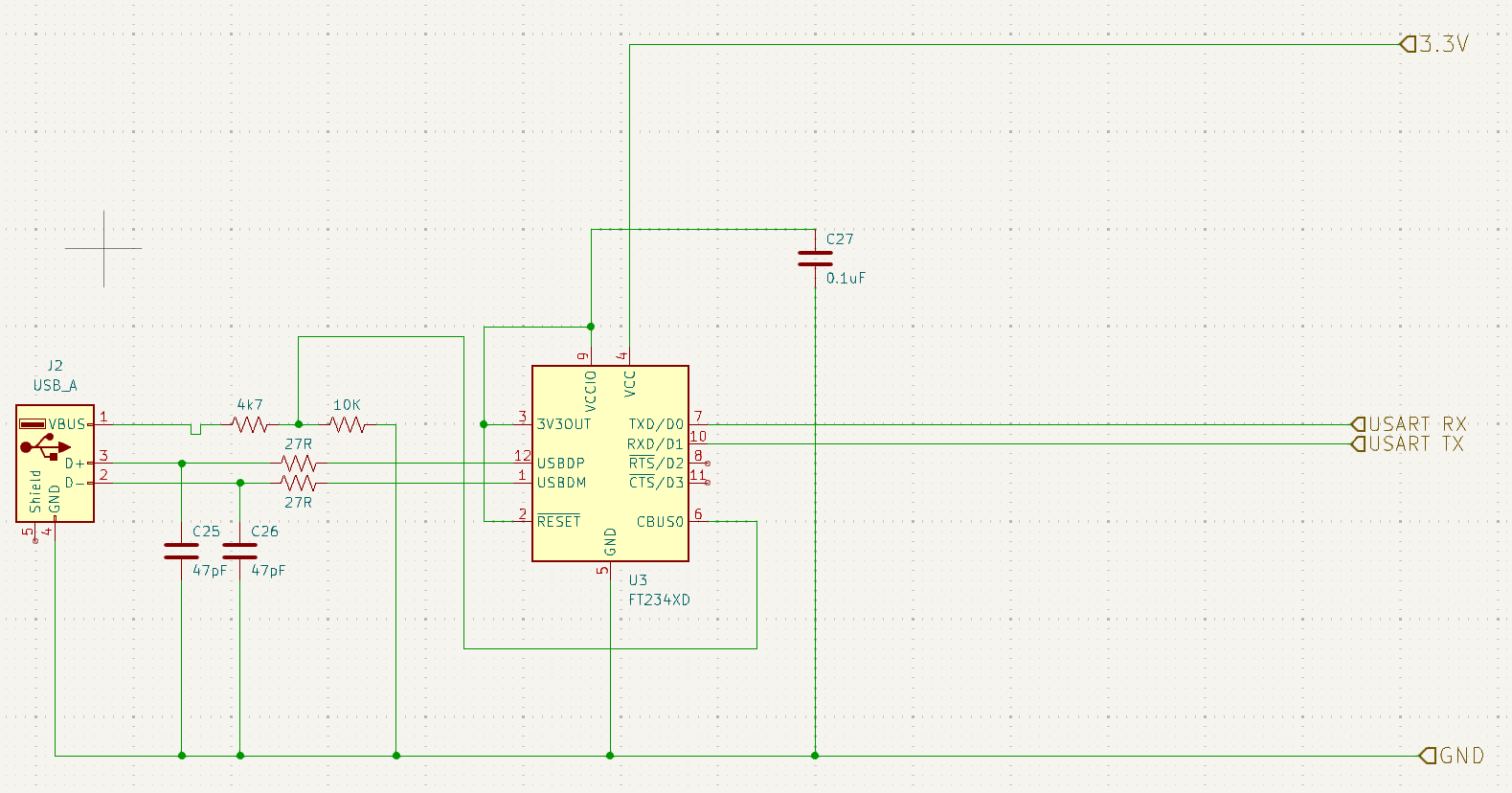Click the FT234XD chip body
The height and width of the screenshot is (793, 1512).
pyautogui.click(x=610, y=479)
